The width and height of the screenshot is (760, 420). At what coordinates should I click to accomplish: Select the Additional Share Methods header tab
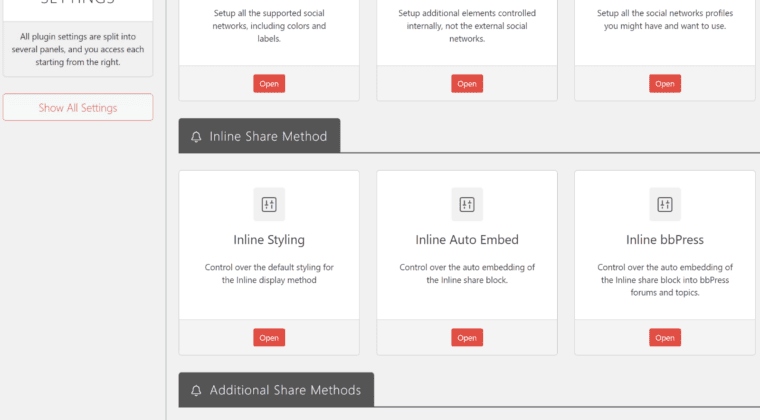[x=276, y=390]
